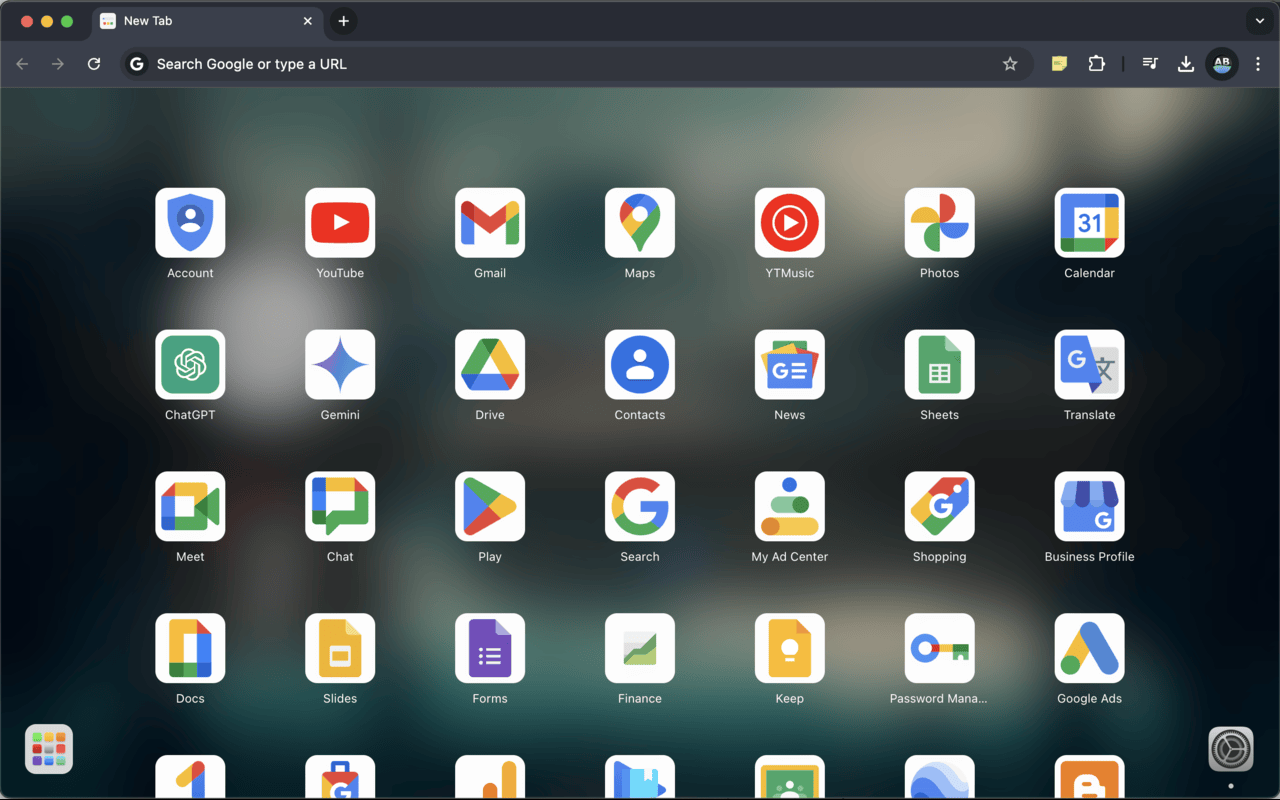Open the Password Manager icon

(940, 649)
